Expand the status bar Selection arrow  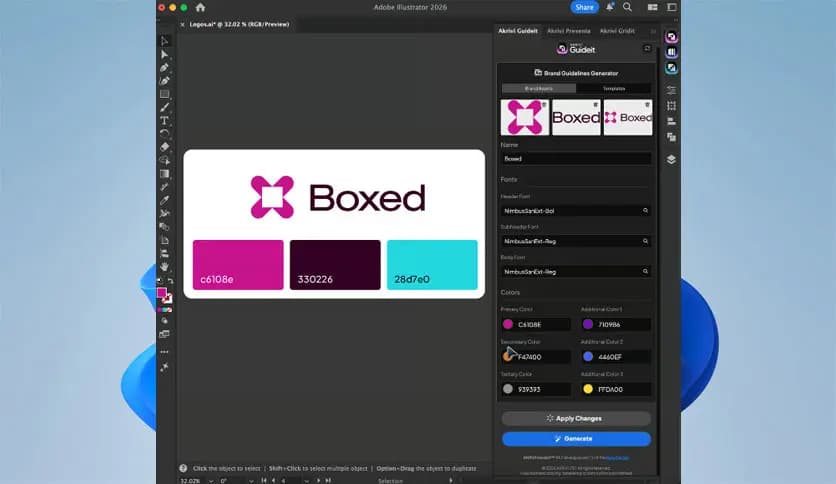pyautogui.click(x=451, y=480)
